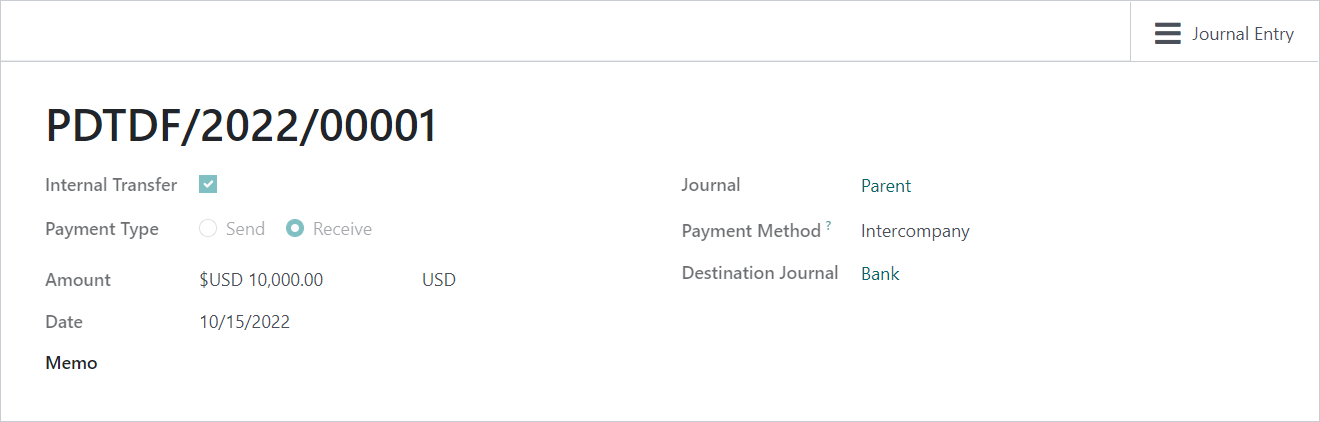Click the Payment Method help question mark
1320x422 pixels.
coord(828,226)
